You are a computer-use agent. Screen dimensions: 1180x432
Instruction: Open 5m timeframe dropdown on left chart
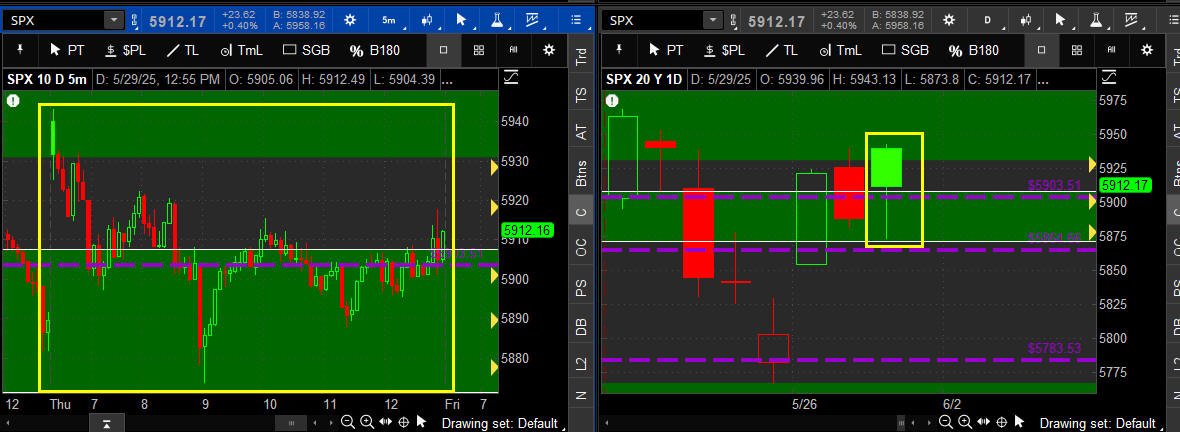click(390, 20)
